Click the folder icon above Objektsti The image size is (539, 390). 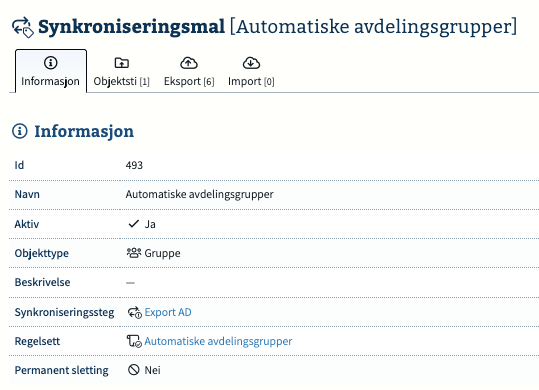coord(121,63)
